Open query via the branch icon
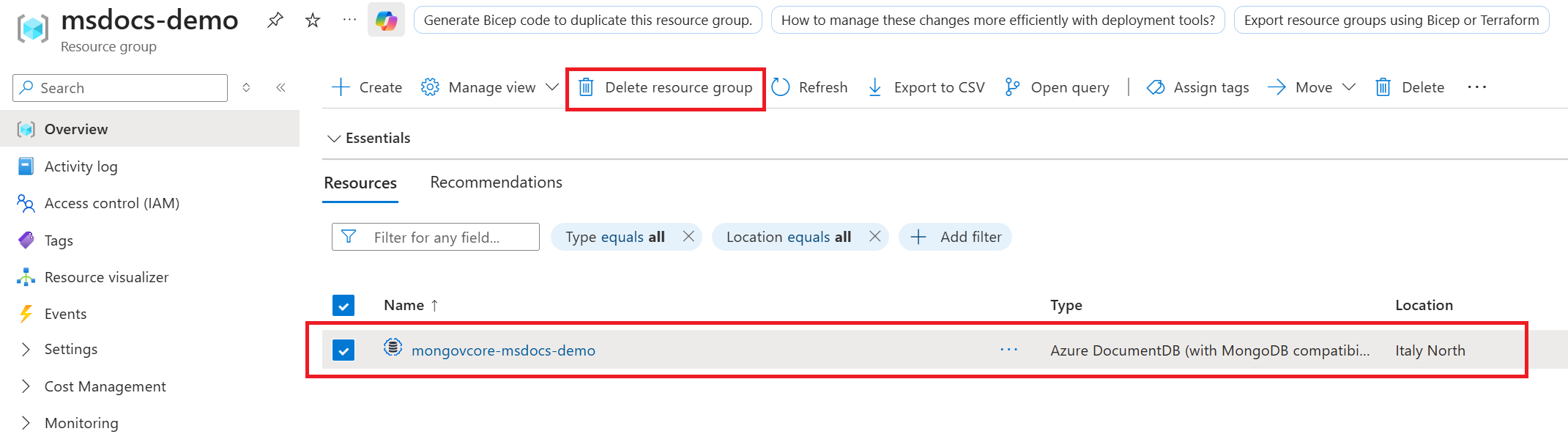This screenshot has height=445, width=1568. pyautogui.click(x=1012, y=87)
